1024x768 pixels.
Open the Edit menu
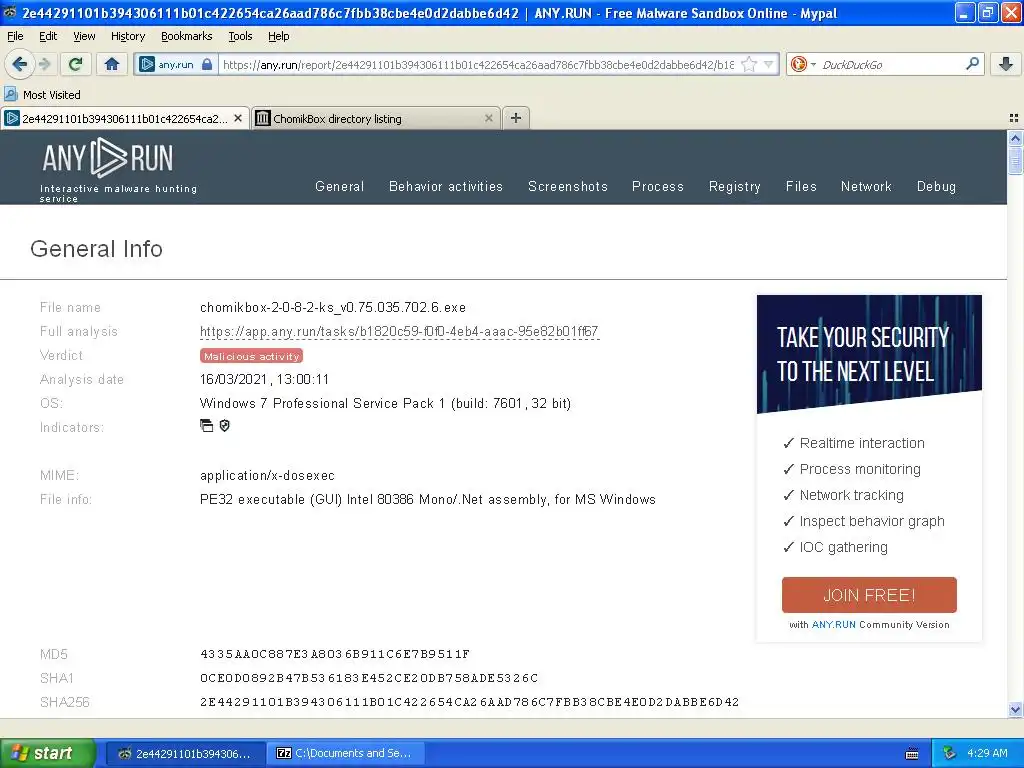click(x=48, y=36)
